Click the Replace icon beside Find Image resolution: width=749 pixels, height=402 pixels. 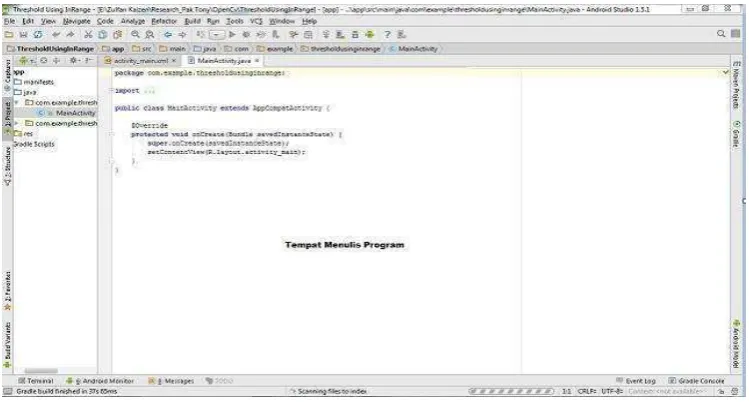pos(150,34)
